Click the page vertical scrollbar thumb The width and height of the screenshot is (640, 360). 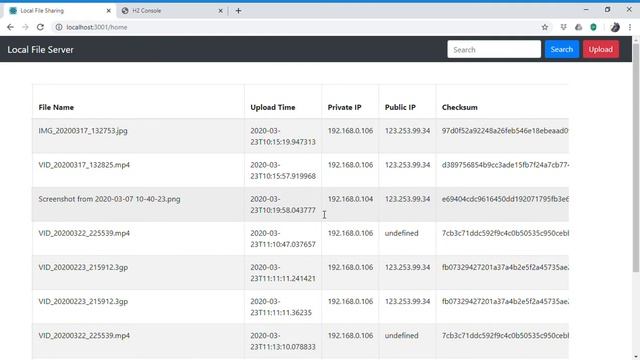636,157
